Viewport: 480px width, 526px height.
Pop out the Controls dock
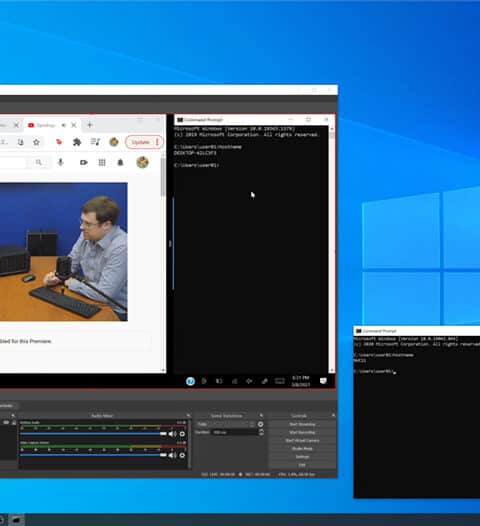pos(333,416)
